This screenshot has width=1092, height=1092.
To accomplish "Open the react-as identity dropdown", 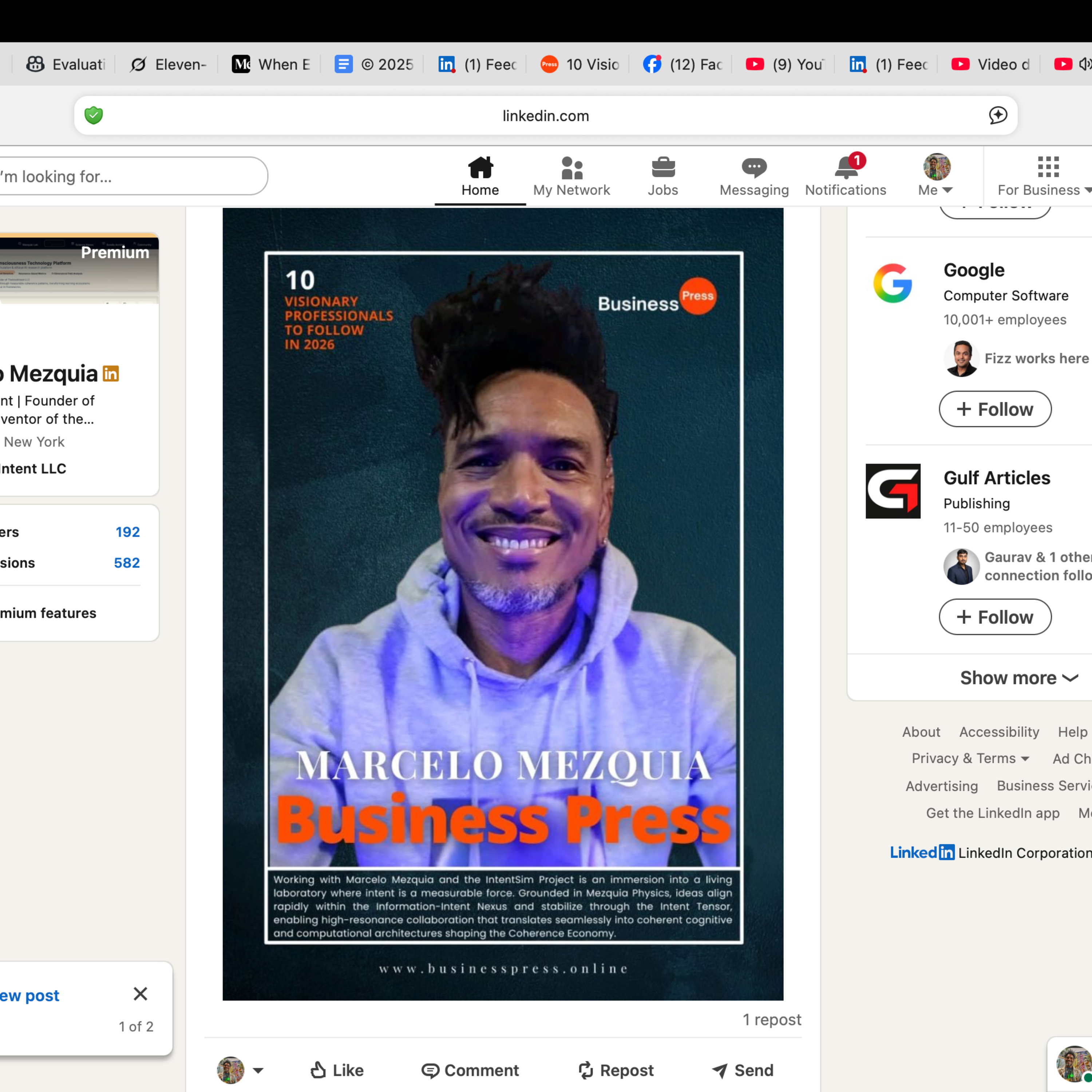I will pyautogui.click(x=240, y=1071).
